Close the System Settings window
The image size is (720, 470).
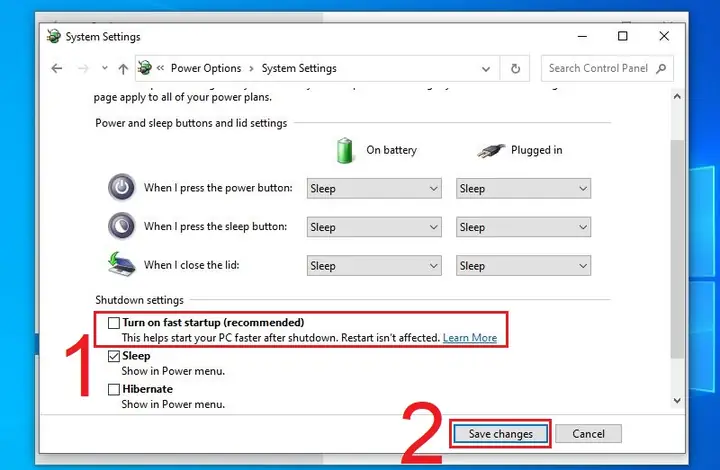(x=664, y=36)
